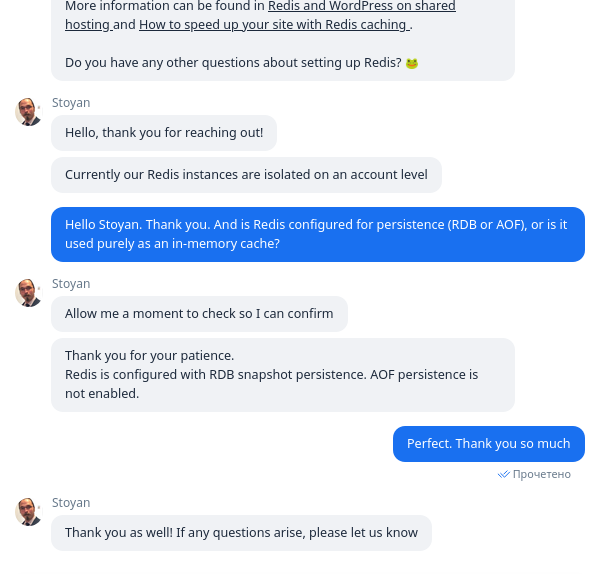This screenshot has height=574, width=600.
Task: Click the message about RDB snapshot persistence
Action: (283, 375)
